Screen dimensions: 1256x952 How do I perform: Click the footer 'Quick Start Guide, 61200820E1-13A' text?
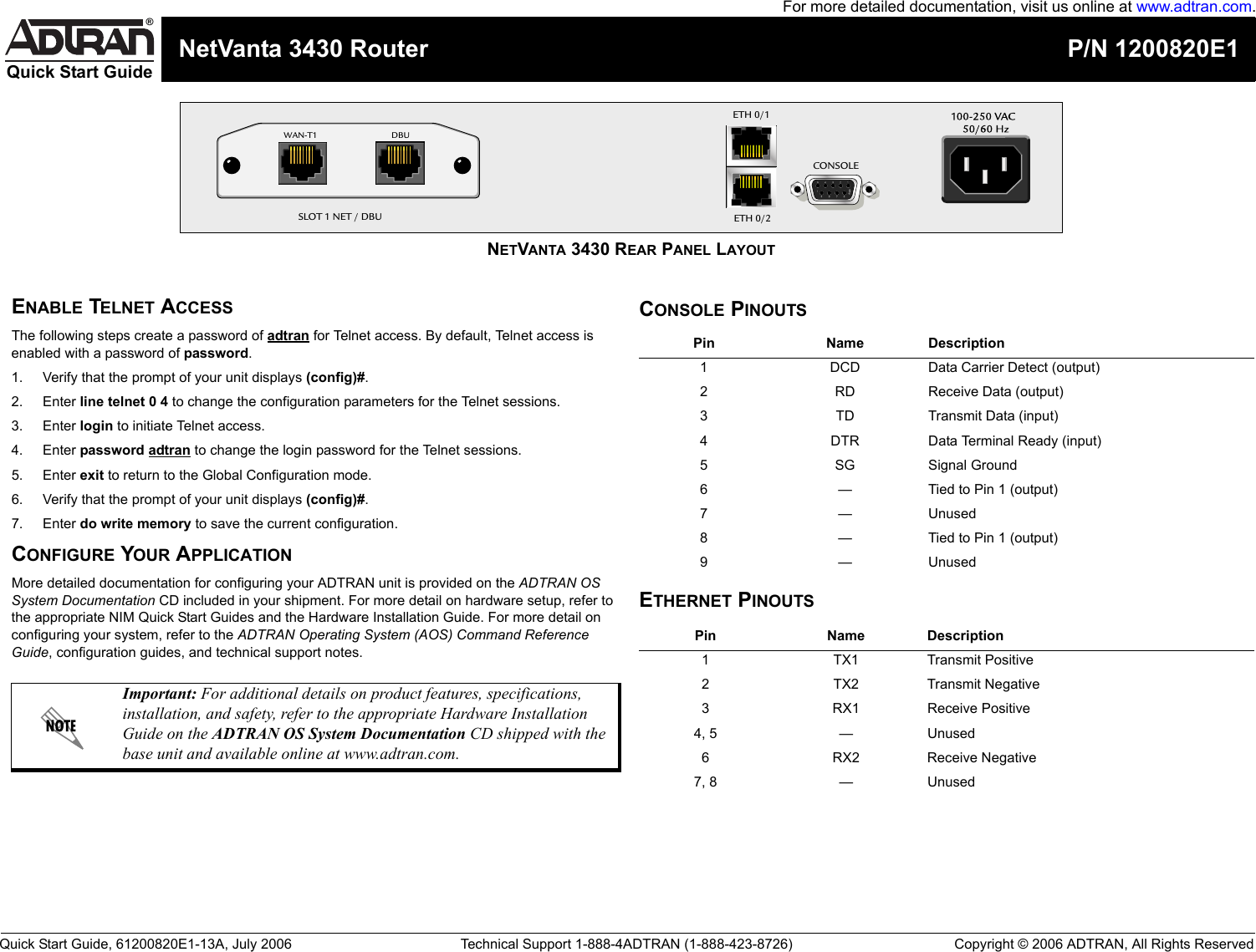click(x=113, y=944)
